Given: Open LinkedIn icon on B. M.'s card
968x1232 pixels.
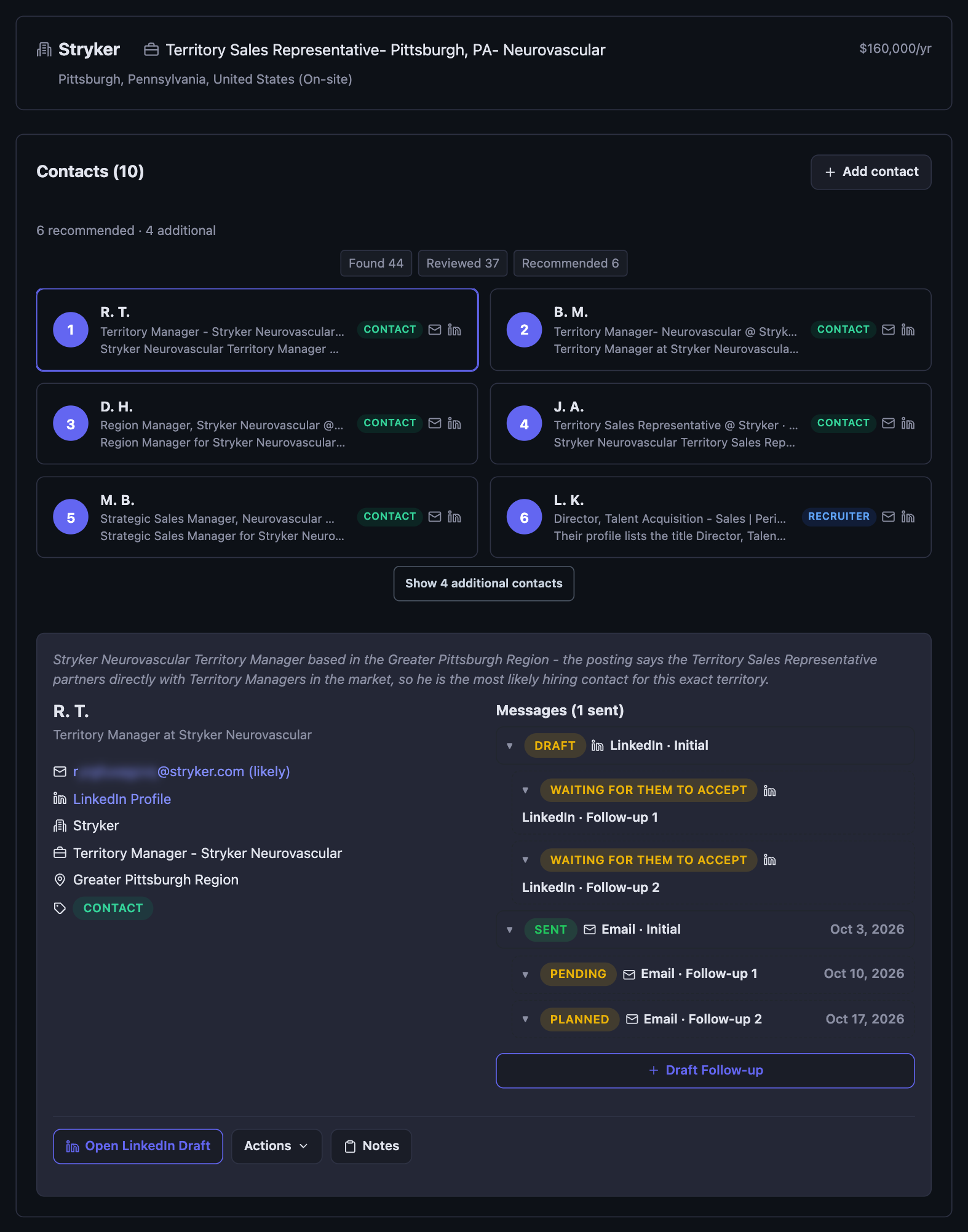Looking at the screenshot, I should [908, 330].
